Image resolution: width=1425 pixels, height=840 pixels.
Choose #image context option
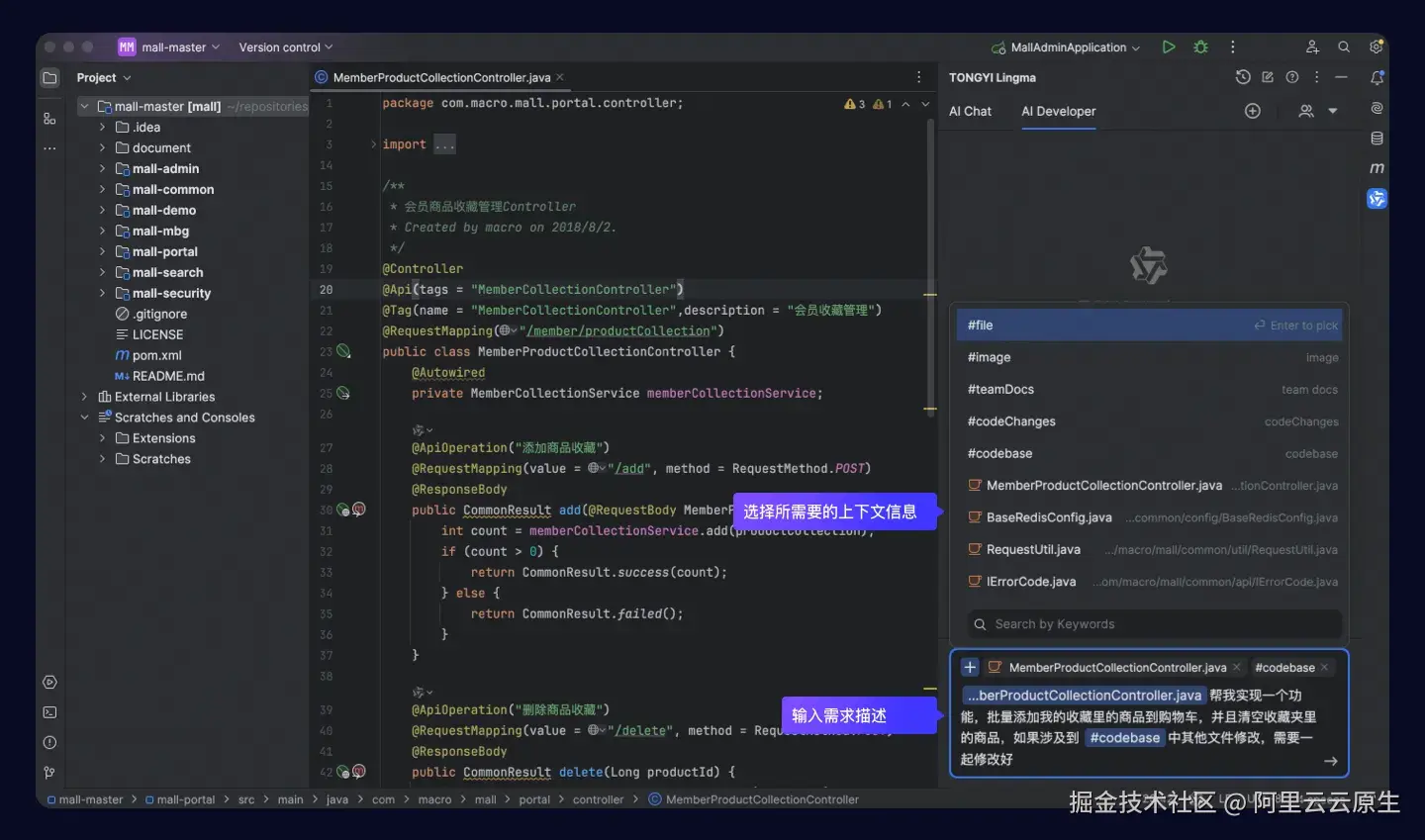pos(1150,357)
